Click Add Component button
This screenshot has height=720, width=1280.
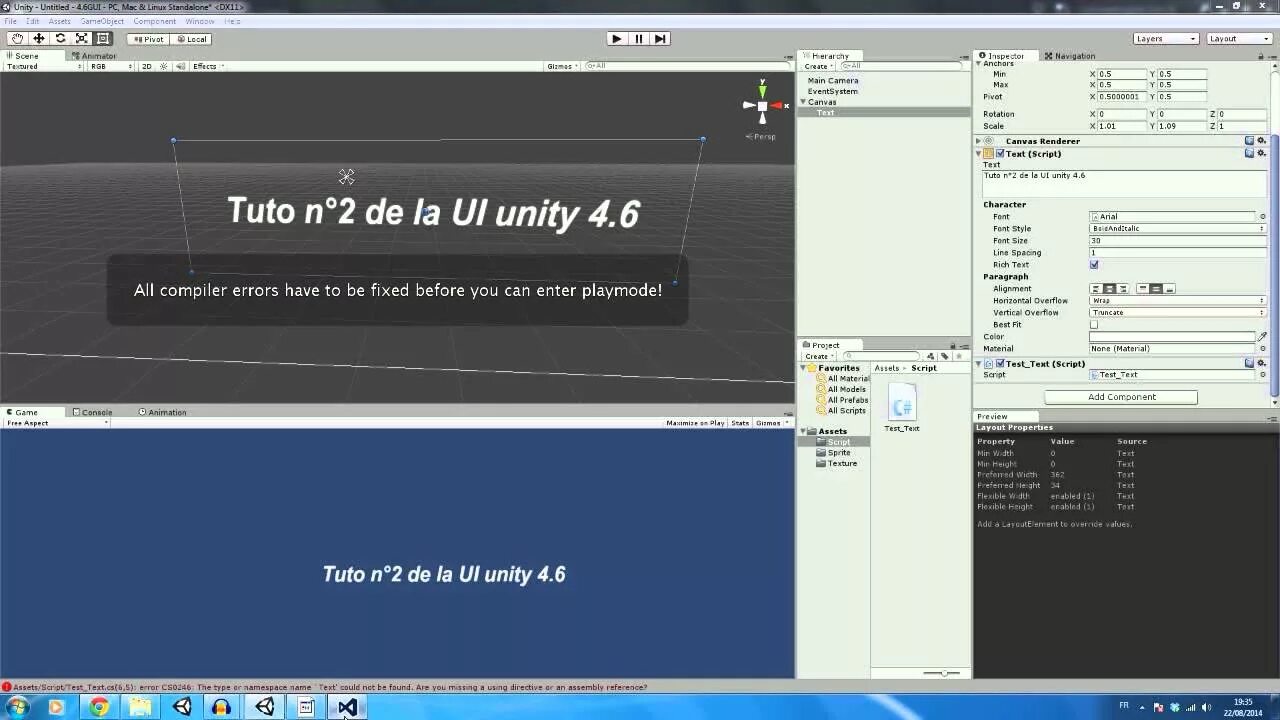click(1121, 397)
